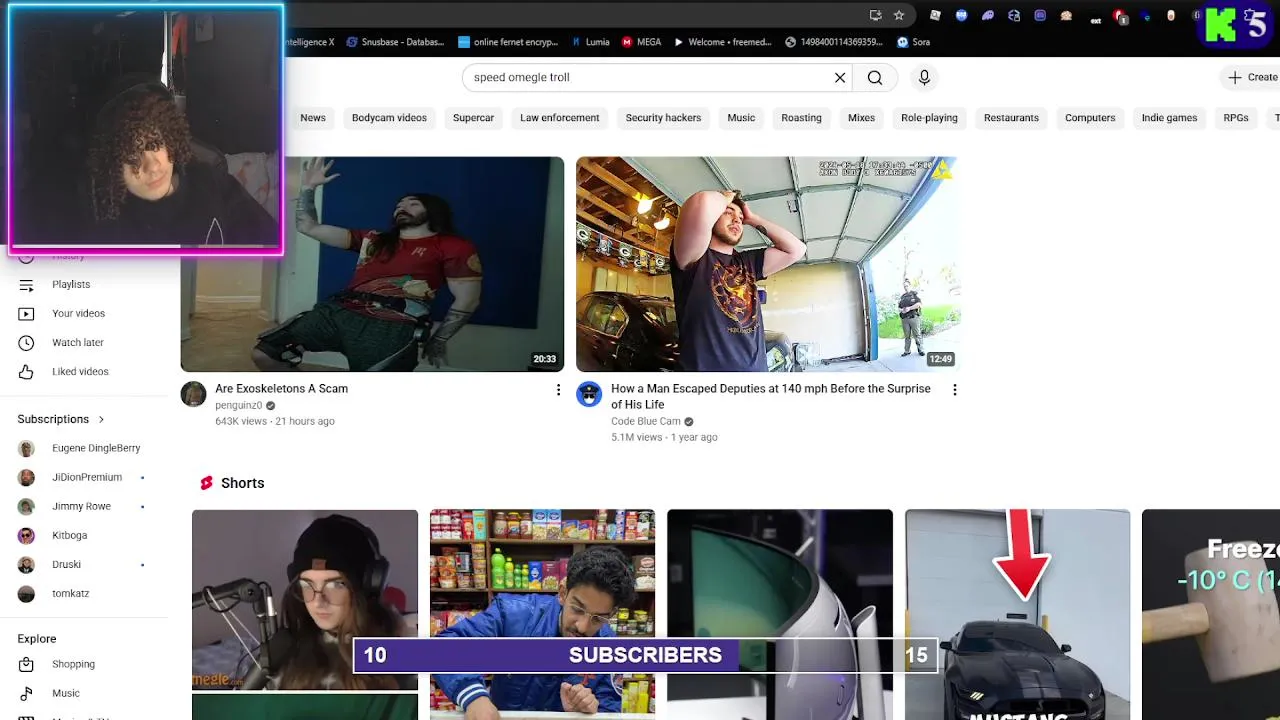Open the Lumia bookmark
The image size is (1280, 720).
590,42
